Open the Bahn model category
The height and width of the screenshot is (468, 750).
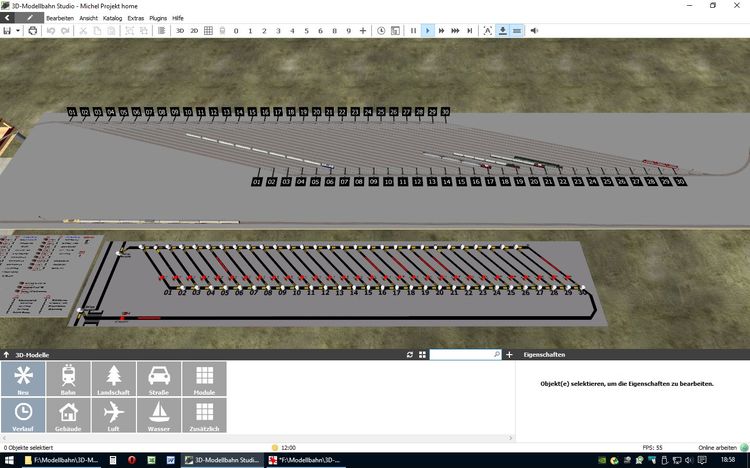click(68, 379)
